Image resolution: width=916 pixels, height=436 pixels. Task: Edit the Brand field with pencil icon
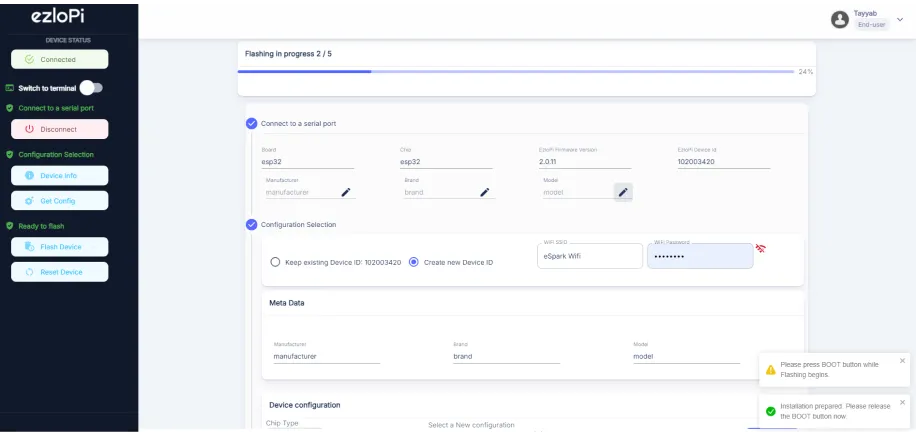(484, 192)
